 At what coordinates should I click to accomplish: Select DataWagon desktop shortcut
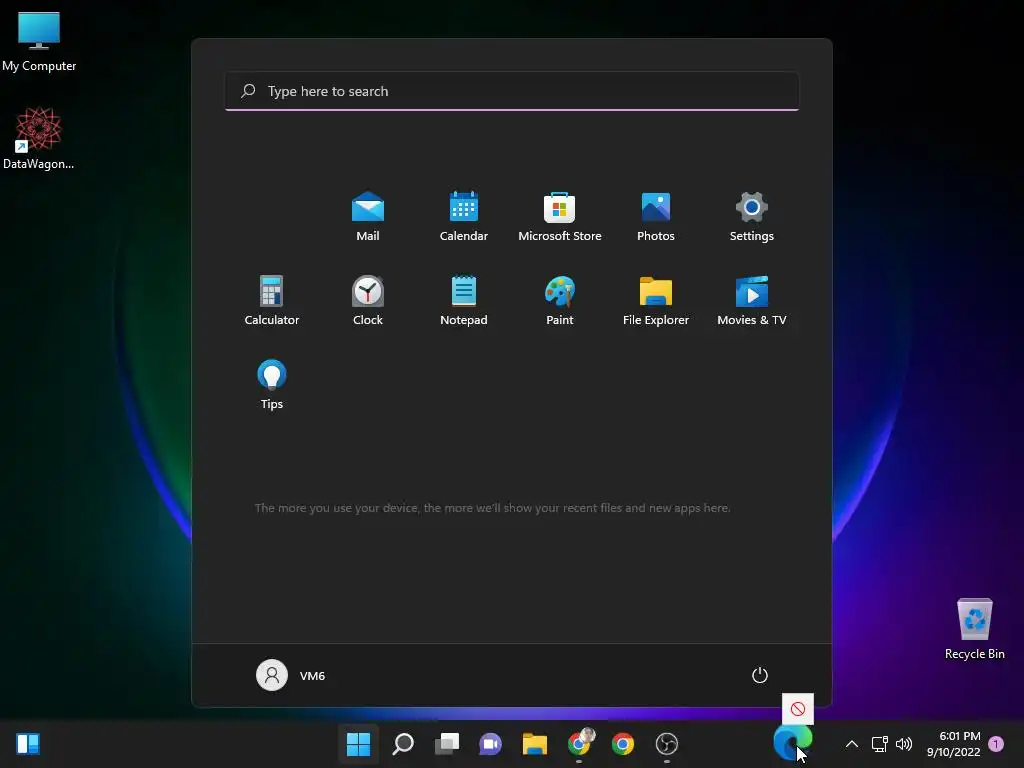click(39, 138)
